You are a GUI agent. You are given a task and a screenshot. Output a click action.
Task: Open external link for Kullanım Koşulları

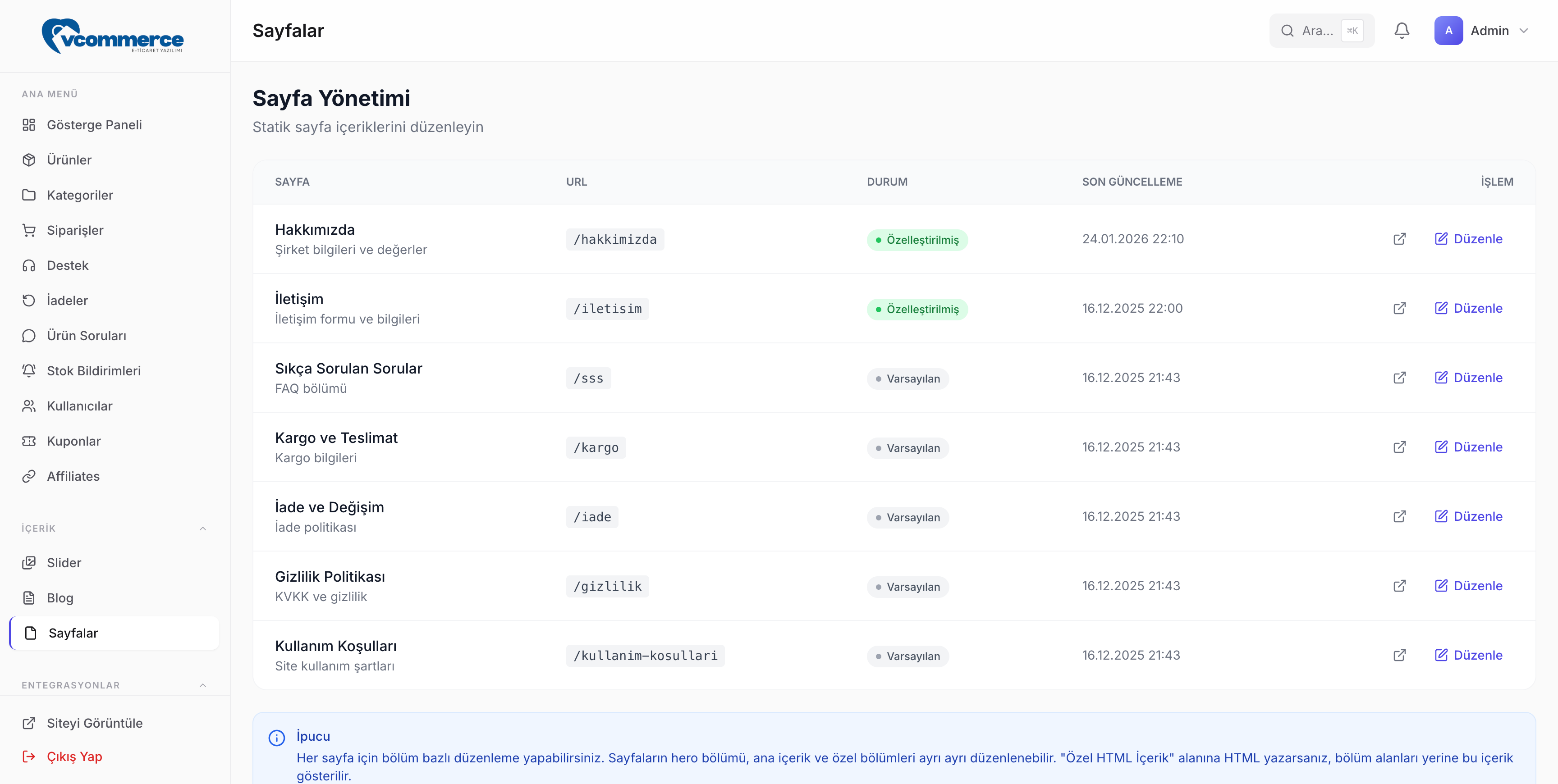pos(1399,655)
